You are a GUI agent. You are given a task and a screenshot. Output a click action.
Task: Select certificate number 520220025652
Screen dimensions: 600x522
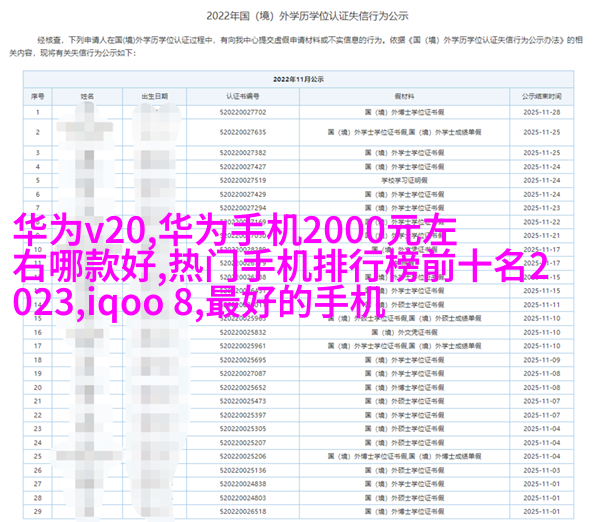(x=243, y=387)
